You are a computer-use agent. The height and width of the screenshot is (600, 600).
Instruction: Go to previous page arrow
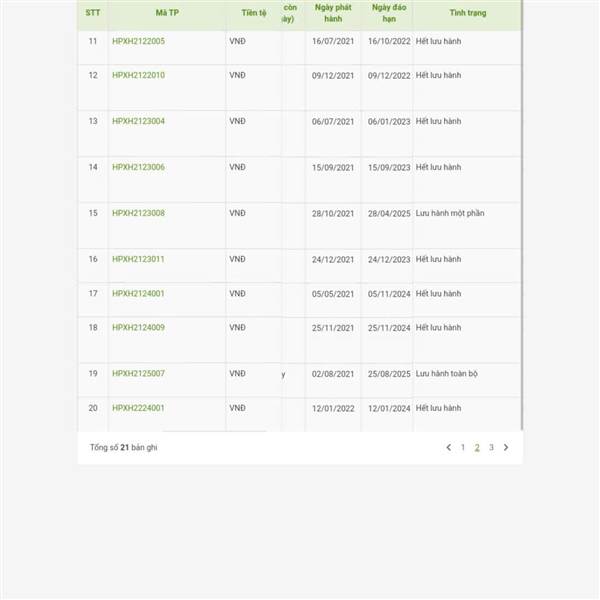(448, 447)
